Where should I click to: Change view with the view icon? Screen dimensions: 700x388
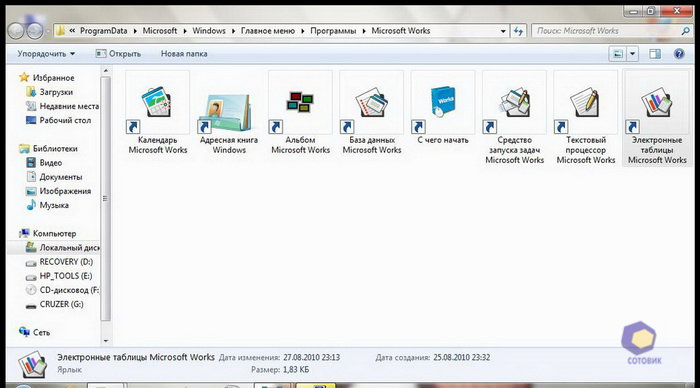(x=618, y=54)
